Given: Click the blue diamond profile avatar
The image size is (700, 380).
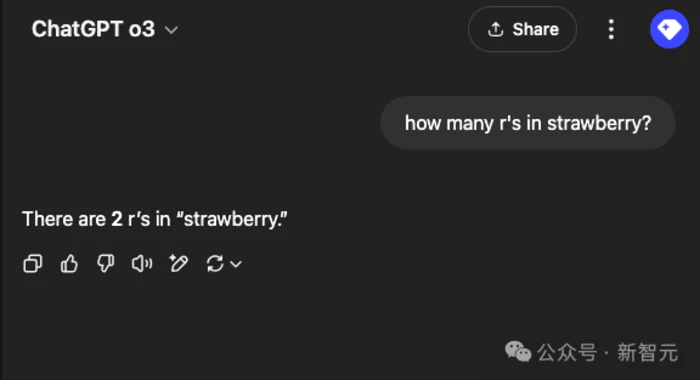Looking at the screenshot, I should pyautogui.click(x=669, y=29).
